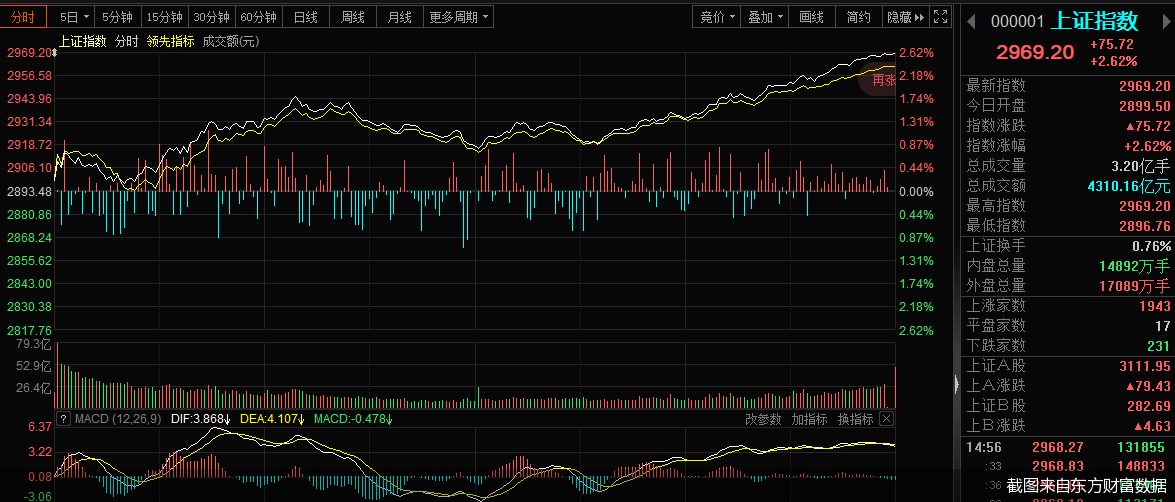This screenshot has height=502, width=1175.
Task: Switch to the 60分钟 period tab
Action: (x=258, y=16)
